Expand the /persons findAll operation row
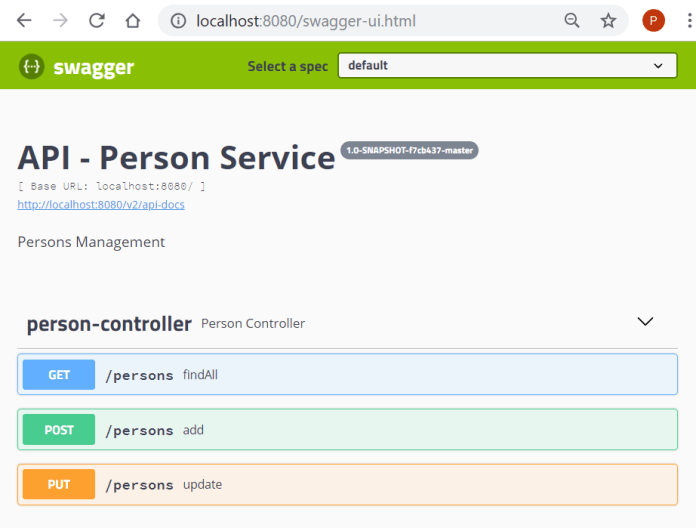The width and height of the screenshot is (696, 528). point(348,374)
